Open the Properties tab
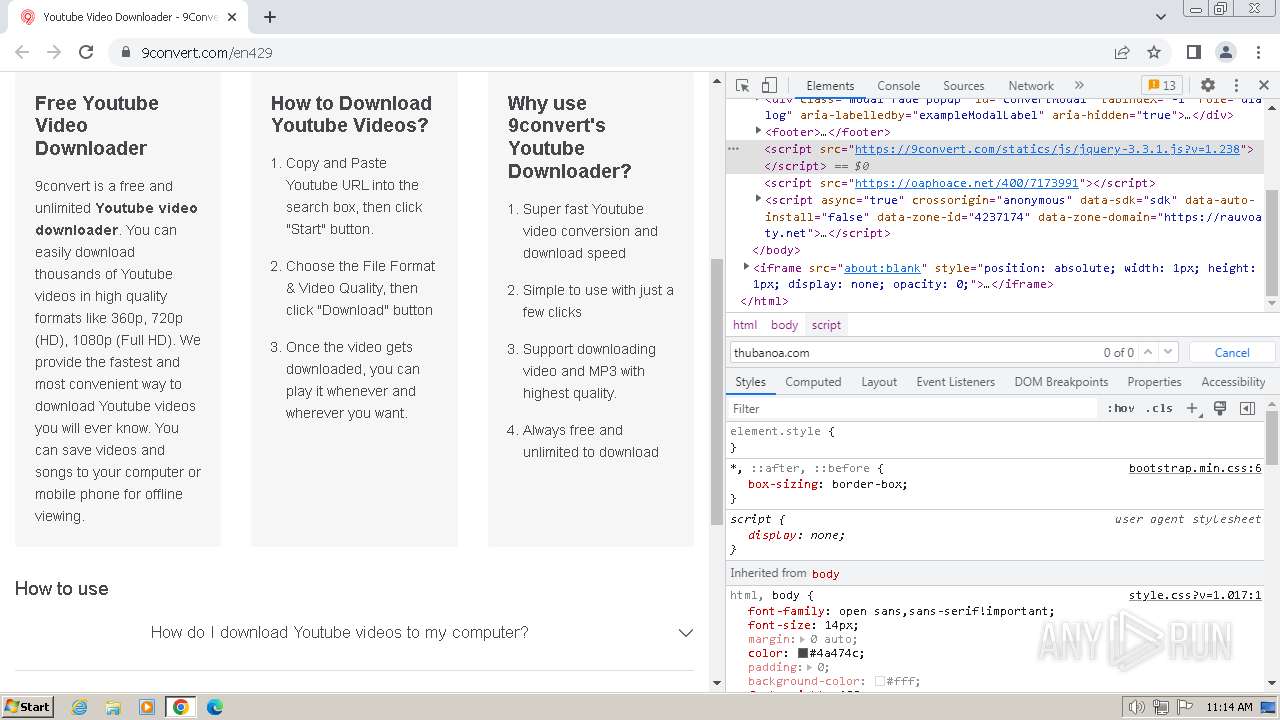Image resolution: width=1280 pixels, height=720 pixels. [1154, 382]
